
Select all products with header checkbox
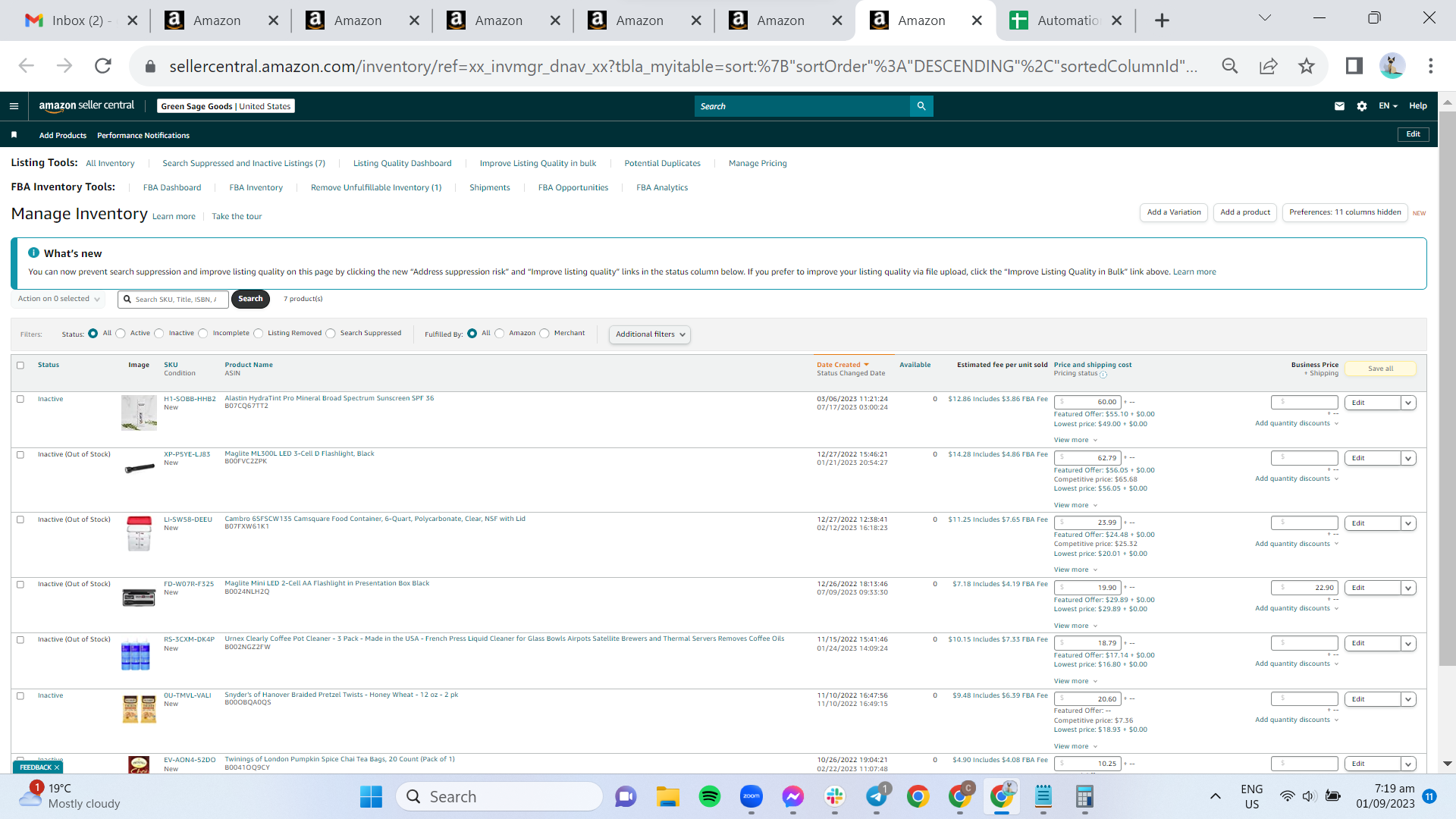pos(20,366)
